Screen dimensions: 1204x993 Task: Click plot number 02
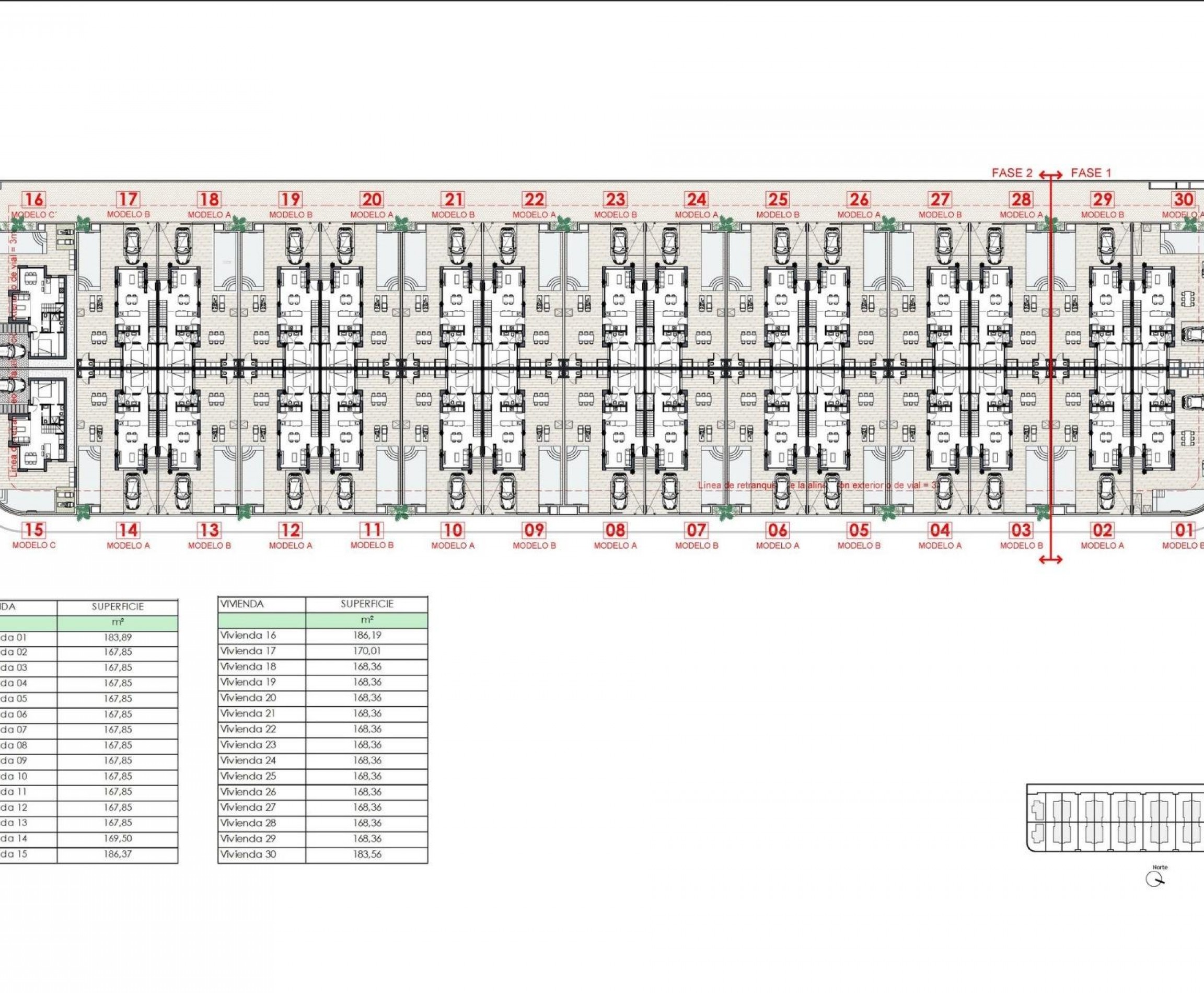click(1102, 529)
